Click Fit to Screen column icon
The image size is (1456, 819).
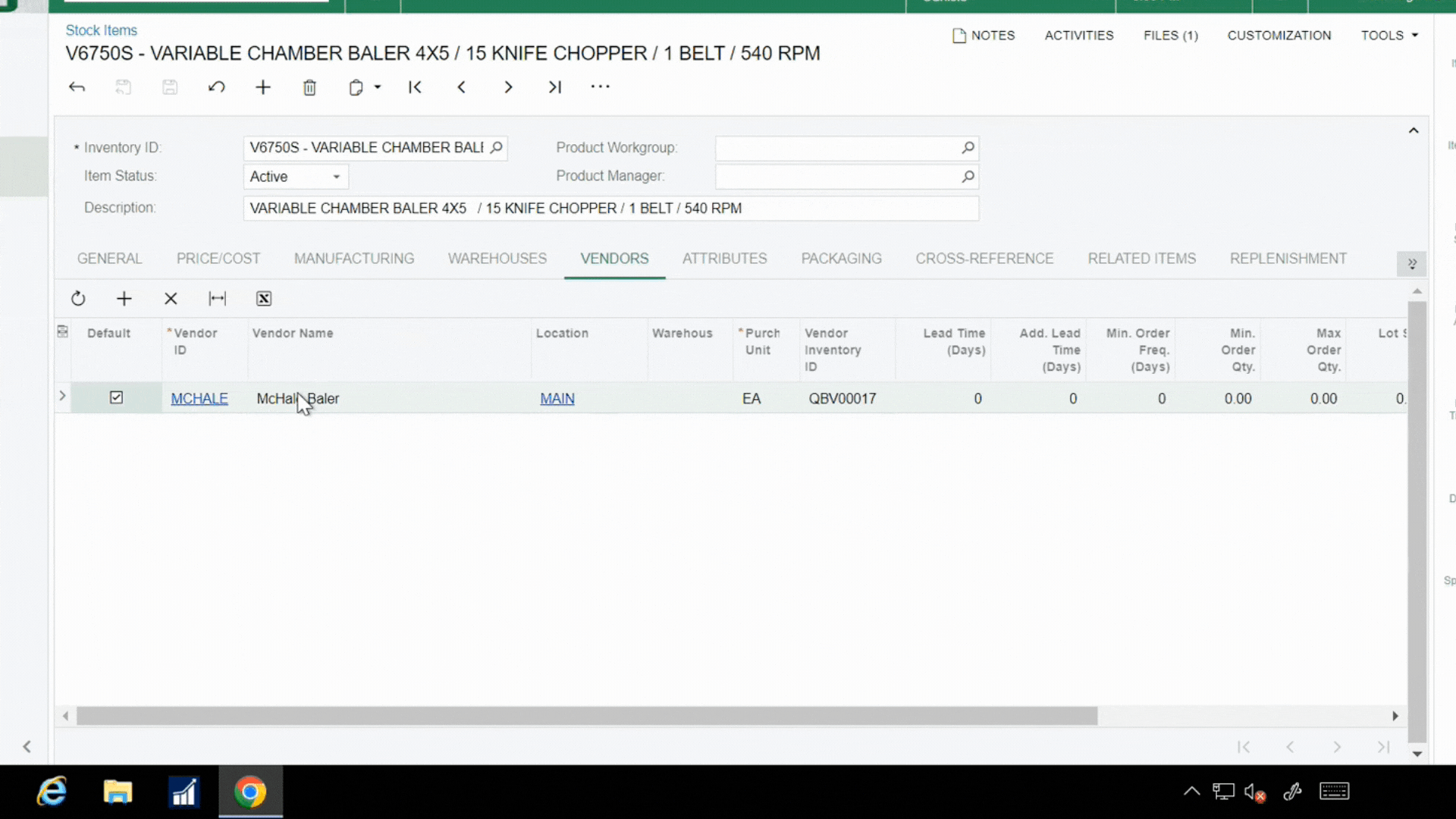217,299
